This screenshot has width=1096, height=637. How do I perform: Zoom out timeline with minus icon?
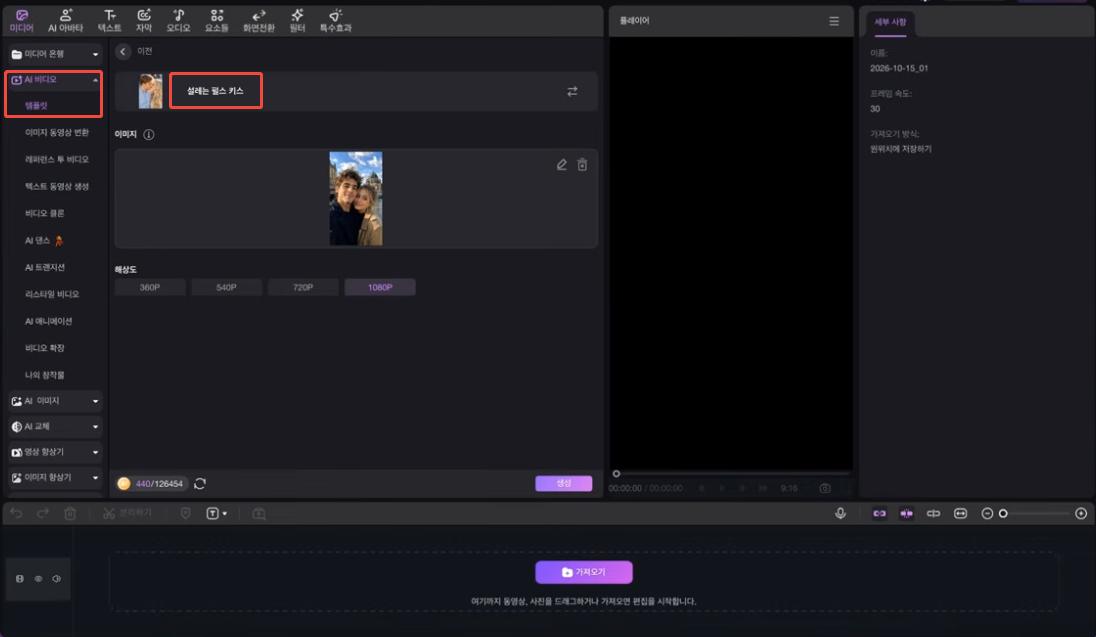pyautogui.click(x=987, y=513)
